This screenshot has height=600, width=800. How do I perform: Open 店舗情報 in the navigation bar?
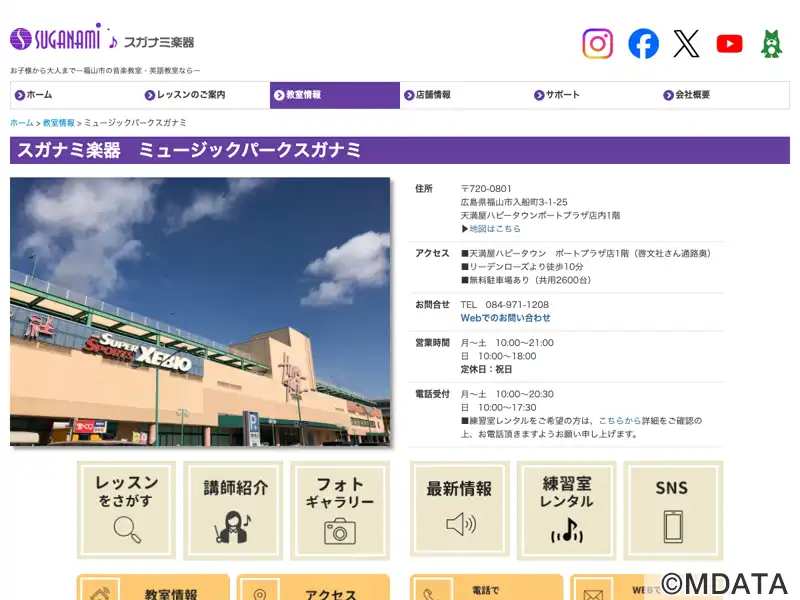pyautogui.click(x=464, y=95)
